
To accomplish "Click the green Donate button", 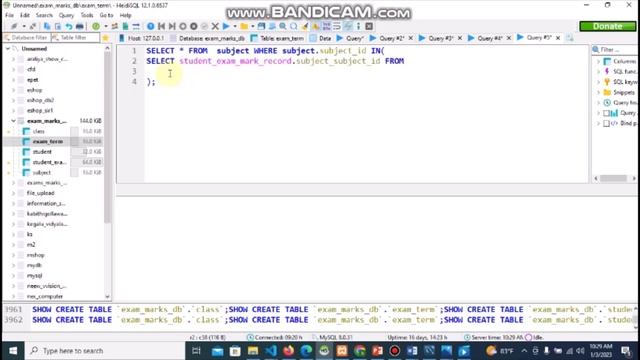I will [607, 26].
